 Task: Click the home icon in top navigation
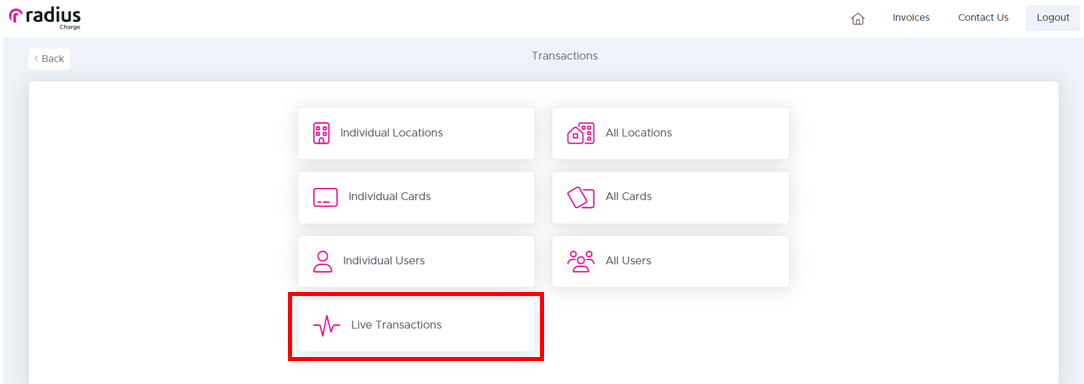(857, 19)
